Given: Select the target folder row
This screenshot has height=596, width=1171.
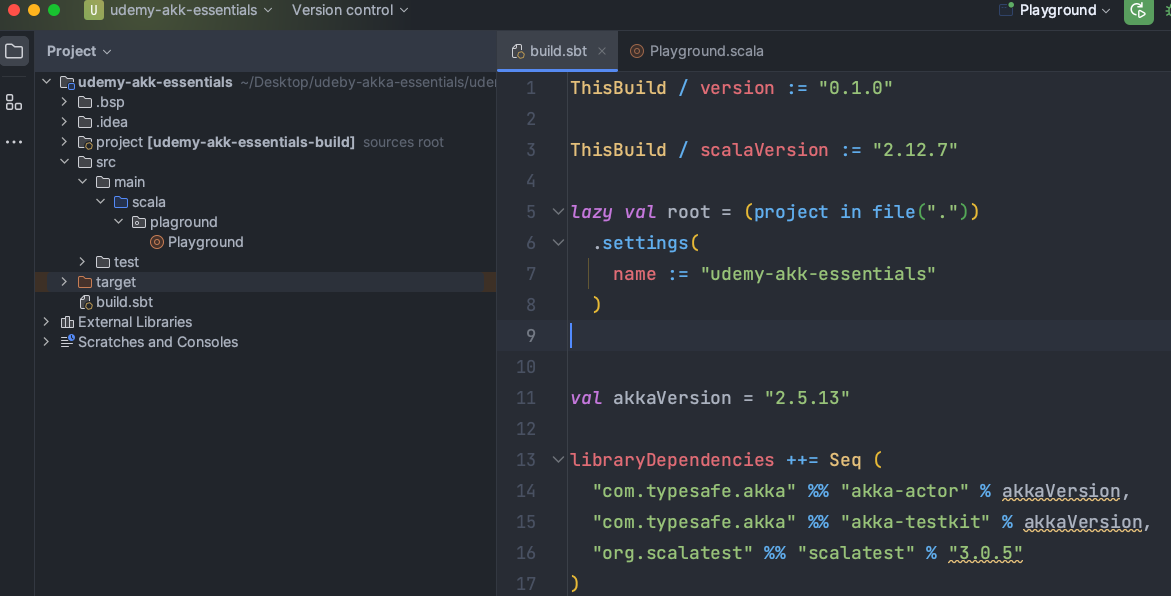Looking at the screenshot, I should tap(266, 282).
